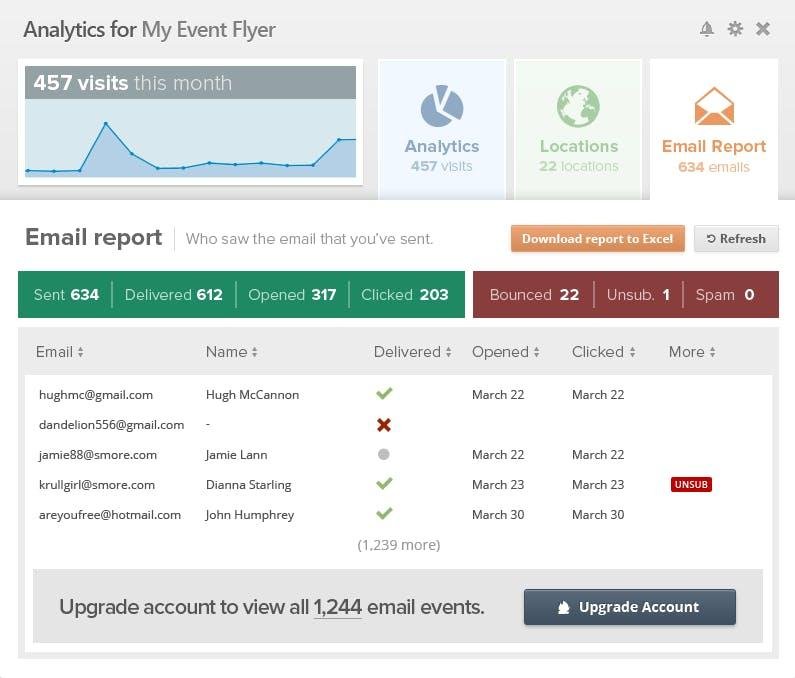Open settings gear icon
The height and width of the screenshot is (678, 795).
click(x=735, y=29)
